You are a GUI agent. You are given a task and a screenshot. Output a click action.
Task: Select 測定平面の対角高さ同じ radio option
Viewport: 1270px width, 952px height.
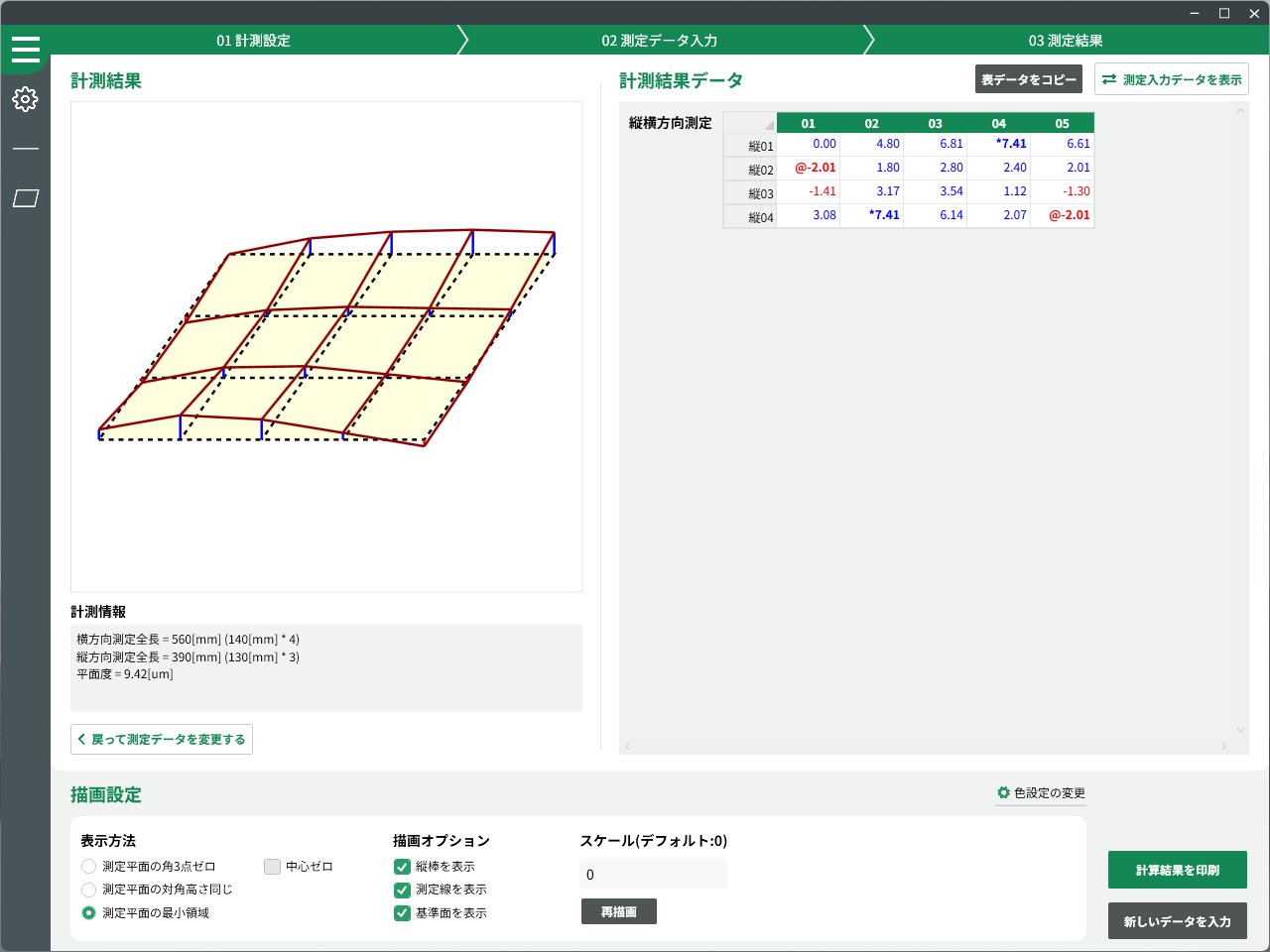pyautogui.click(x=89, y=890)
